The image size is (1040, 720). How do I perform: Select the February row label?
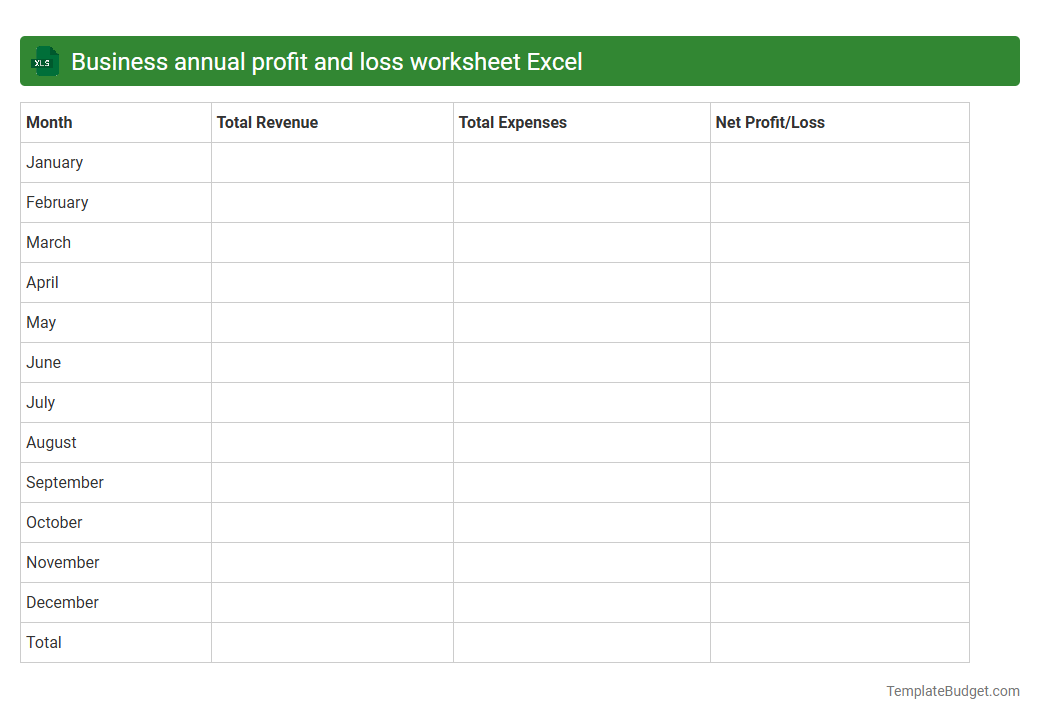coord(57,202)
